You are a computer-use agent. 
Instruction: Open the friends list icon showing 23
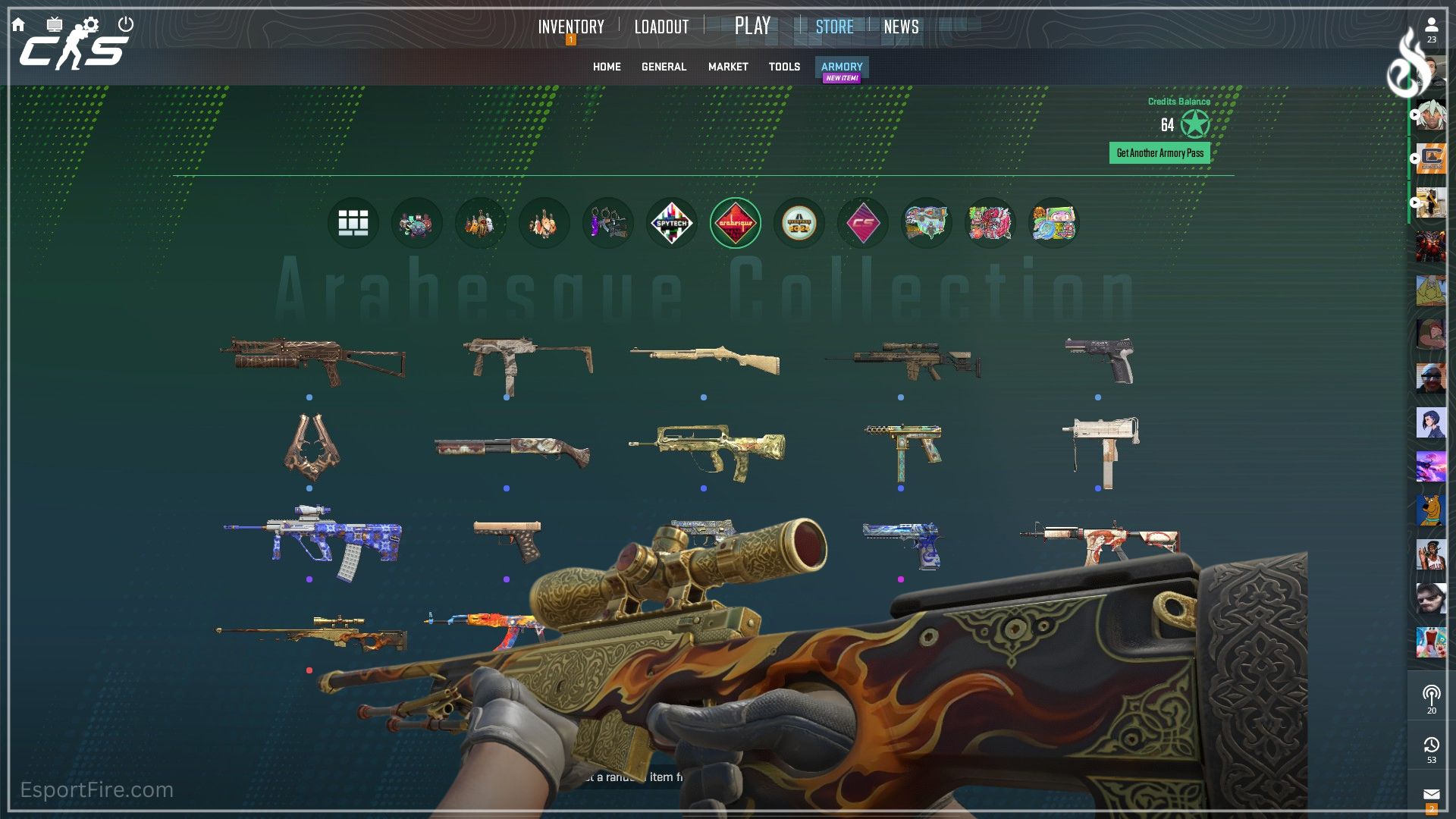pyautogui.click(x=1431, y=30)
